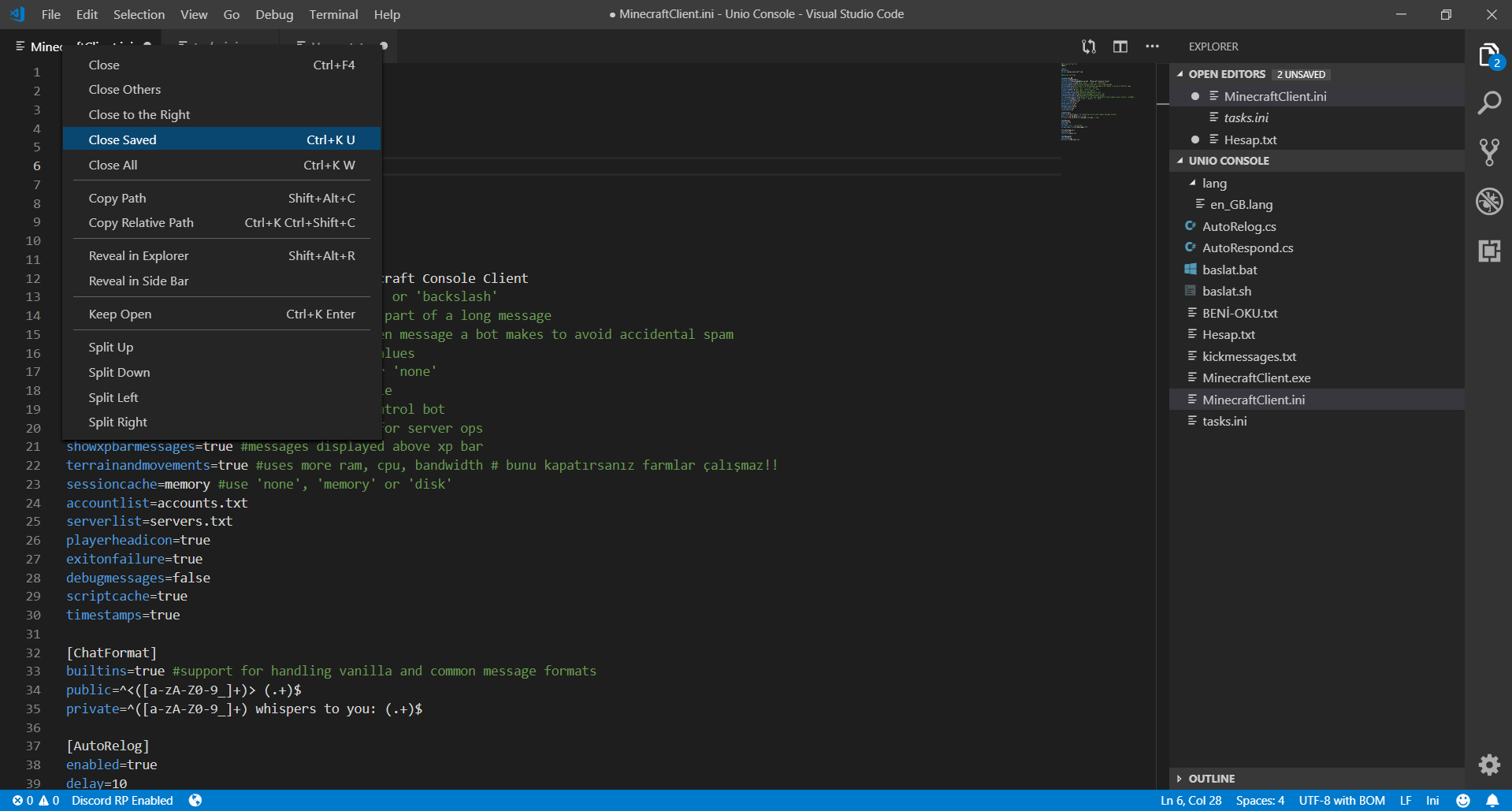
Task: Choose Reveal in Side Bar
Action: [221, 281]
